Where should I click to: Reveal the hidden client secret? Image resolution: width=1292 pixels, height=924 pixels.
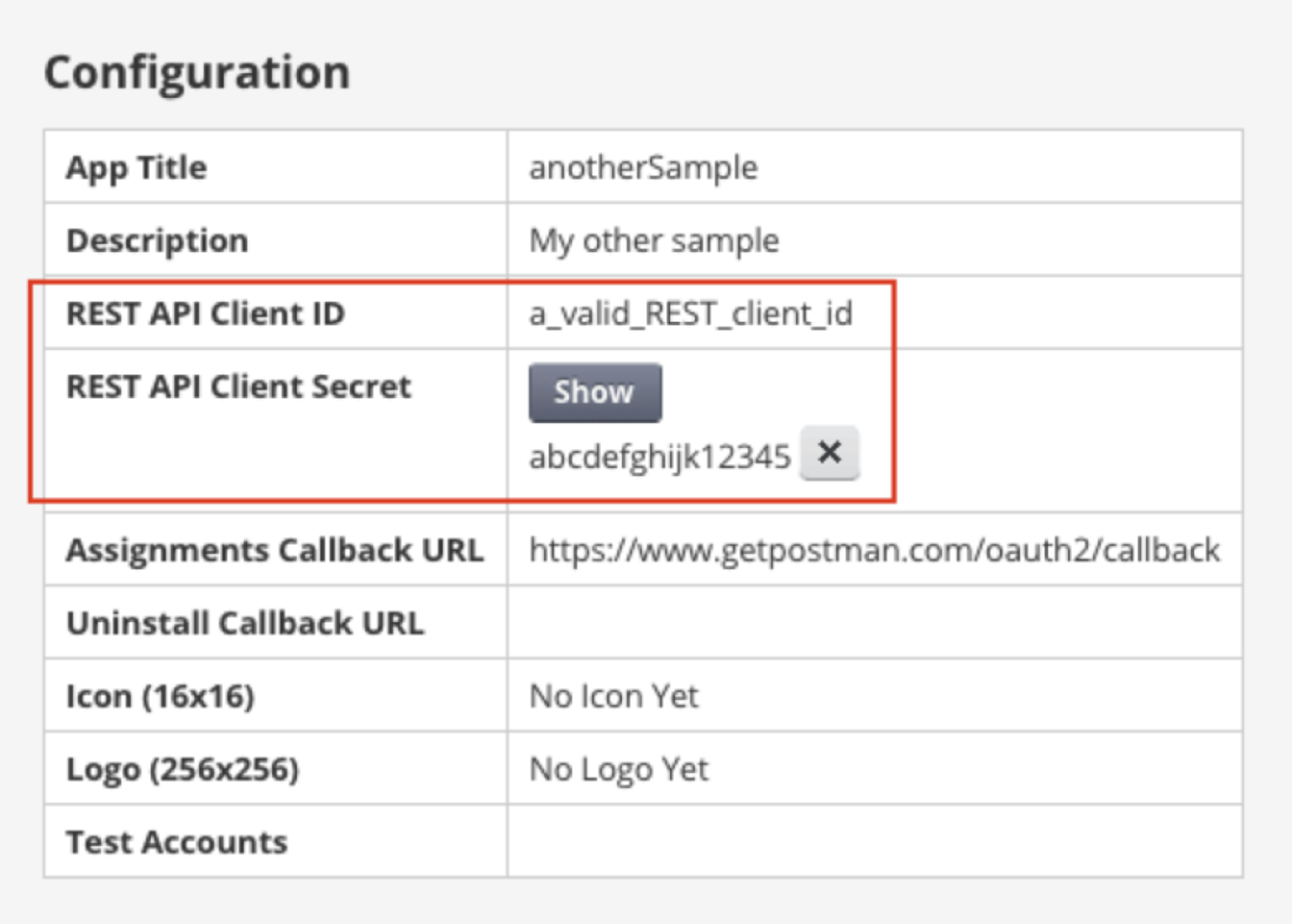pyautogui.click(x=594, y=391)
